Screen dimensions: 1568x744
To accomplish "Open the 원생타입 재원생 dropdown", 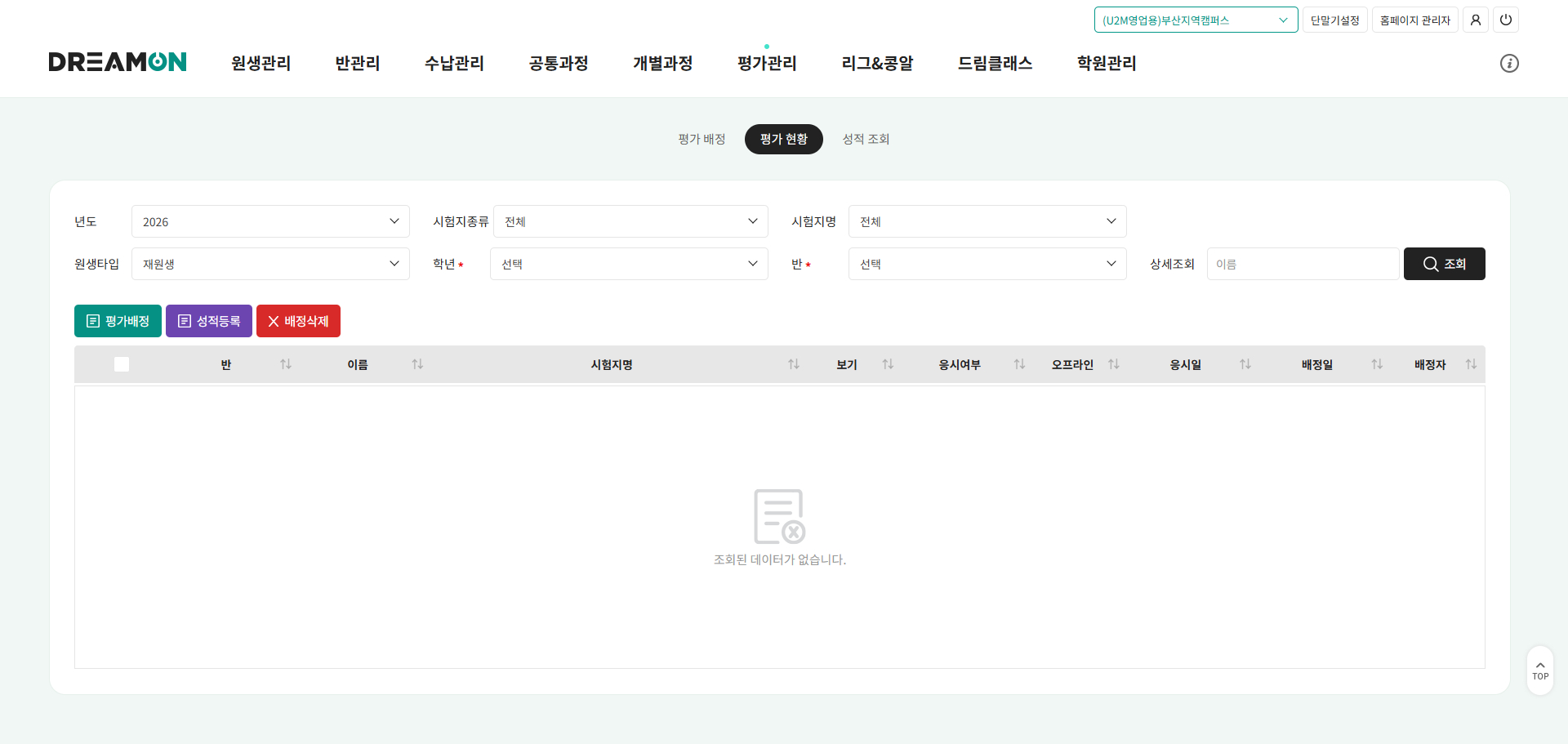I will pyautogui.click(x=270, y=264).
